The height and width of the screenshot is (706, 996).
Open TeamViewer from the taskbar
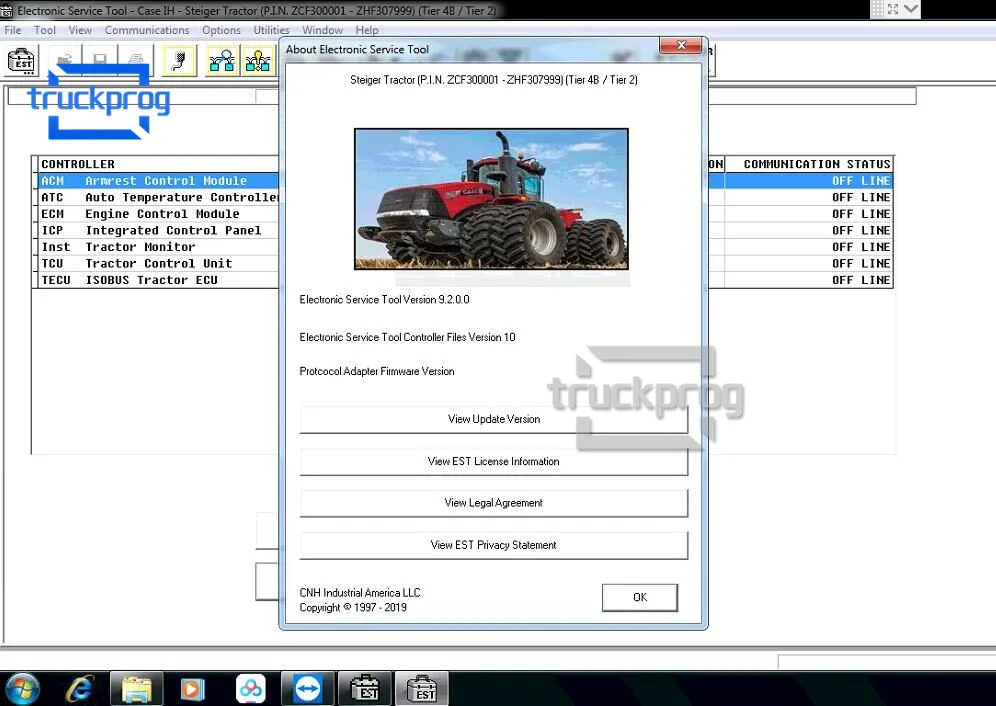307,689
